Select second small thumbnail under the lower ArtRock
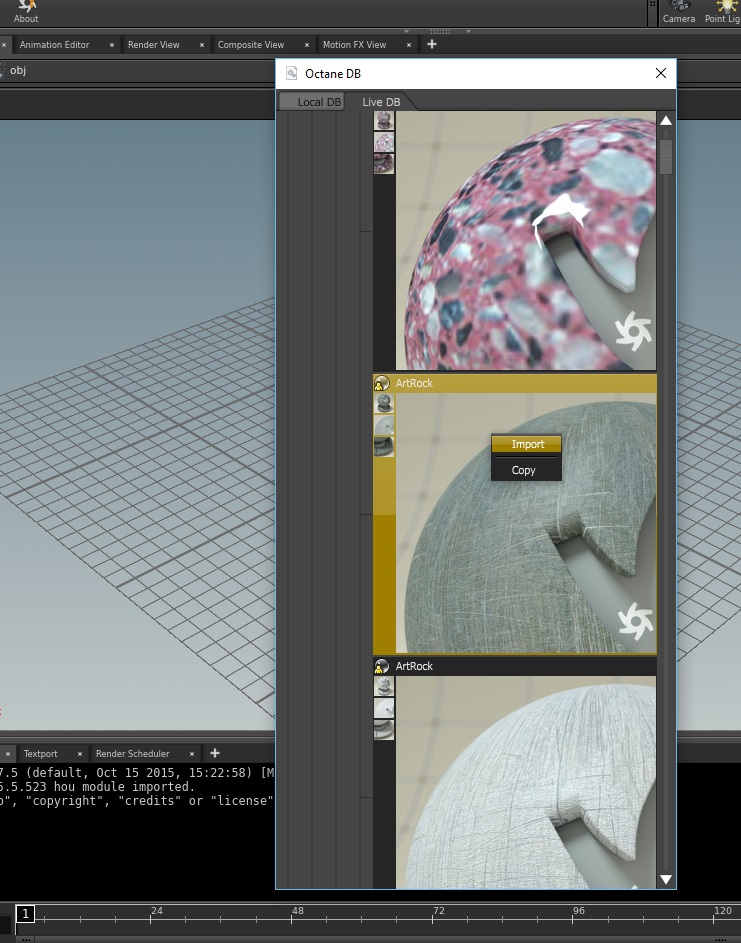Screen dimensions: 741x943 click(x=384, y=708)
